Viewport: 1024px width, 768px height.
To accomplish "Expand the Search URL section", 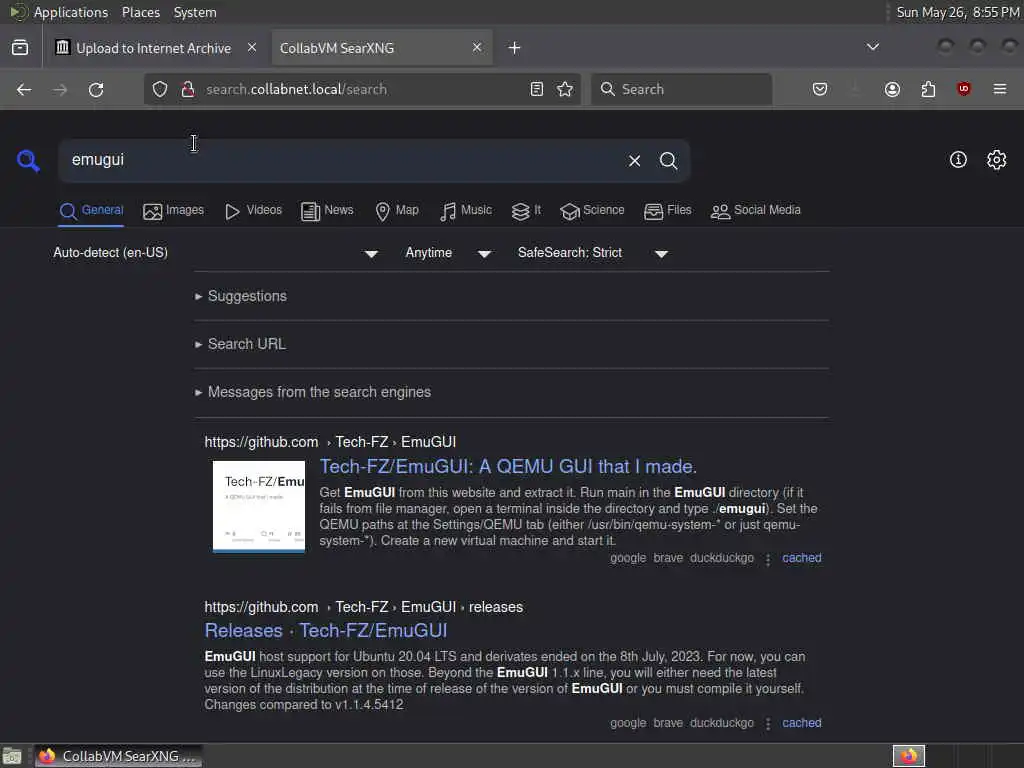I will coord(240,344).
